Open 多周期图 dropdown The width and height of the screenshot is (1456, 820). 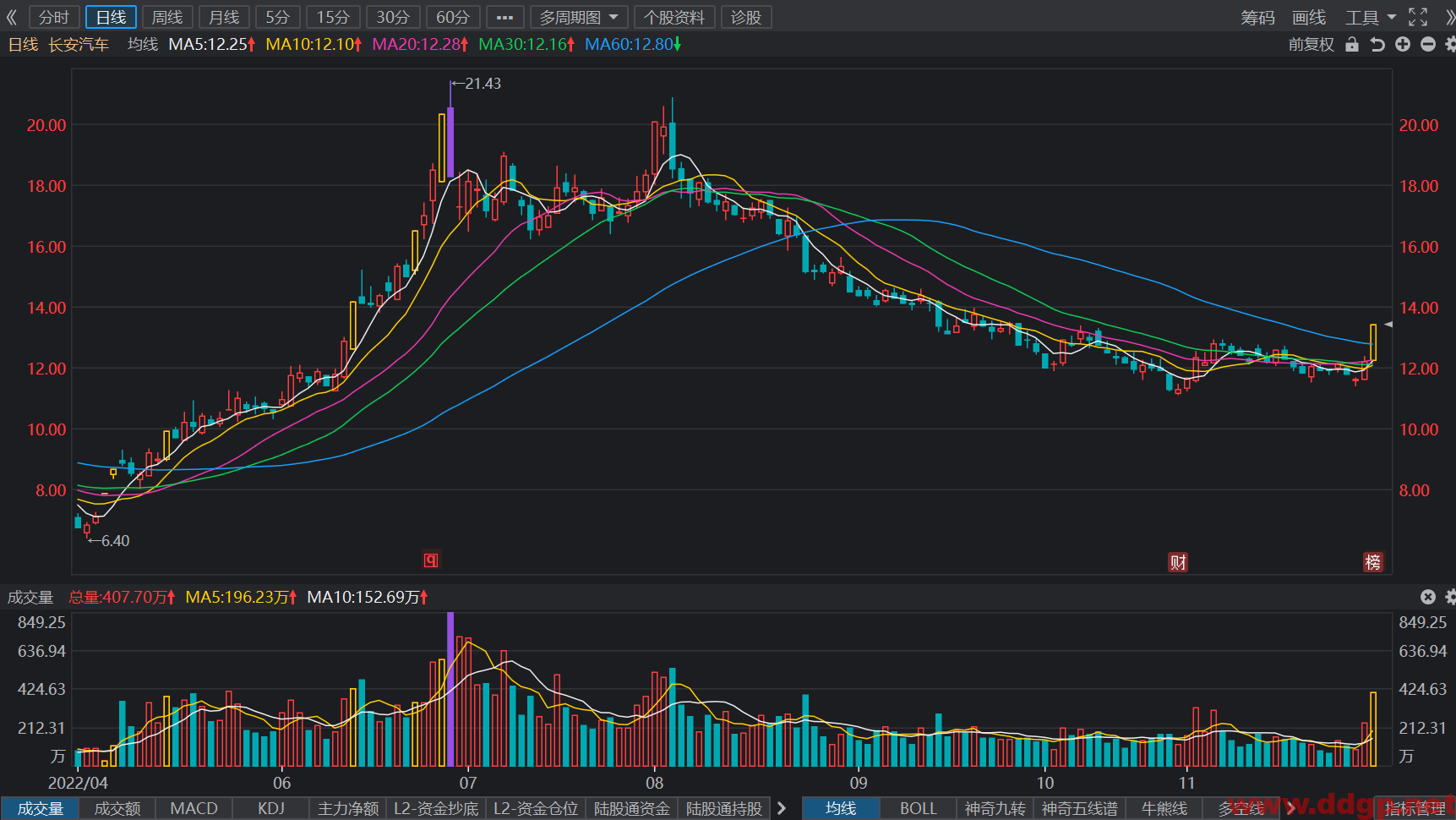(579, 17)
